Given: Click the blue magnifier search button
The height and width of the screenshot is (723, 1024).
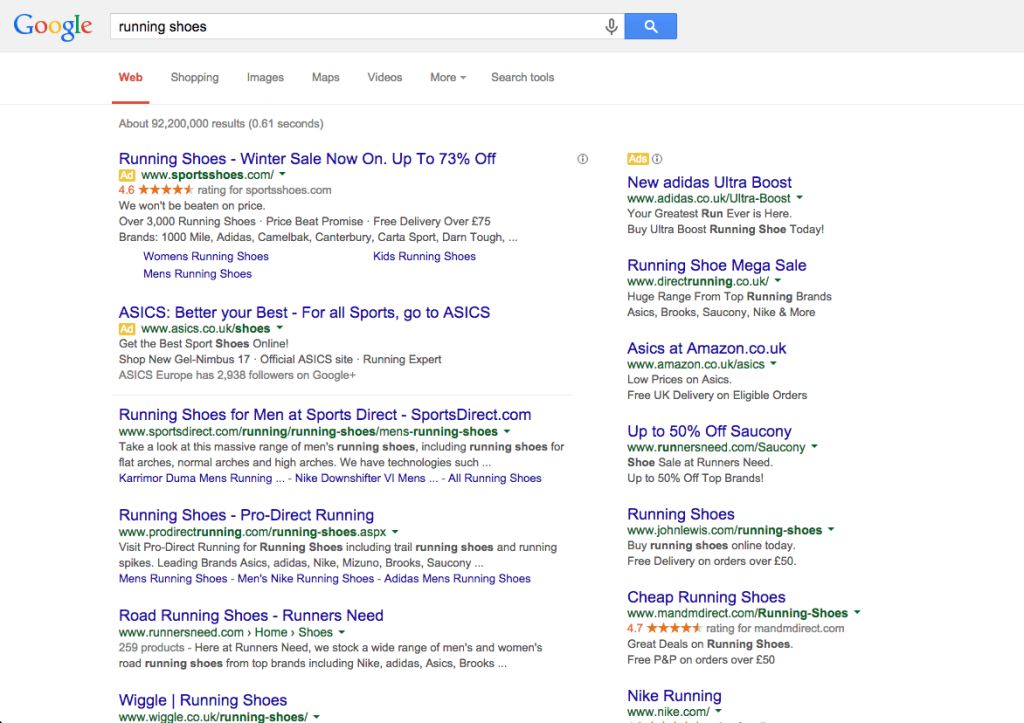Looking at the screenshot, I should click(x=650, y=26).
